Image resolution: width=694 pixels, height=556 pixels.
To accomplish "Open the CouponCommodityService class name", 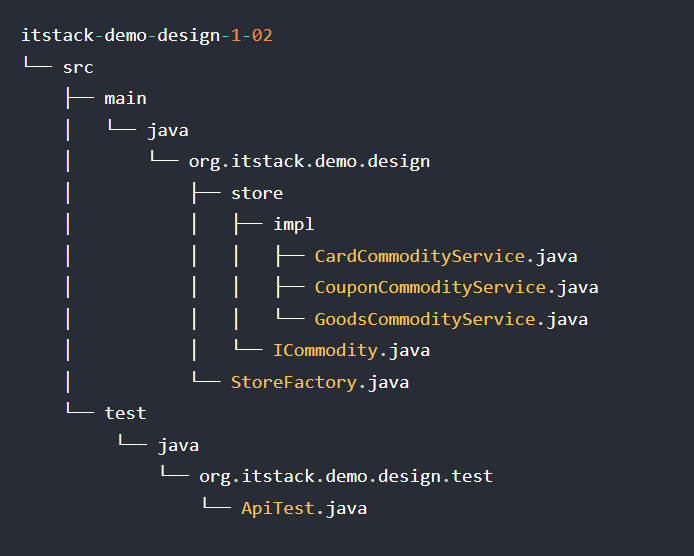I will 430,288.
